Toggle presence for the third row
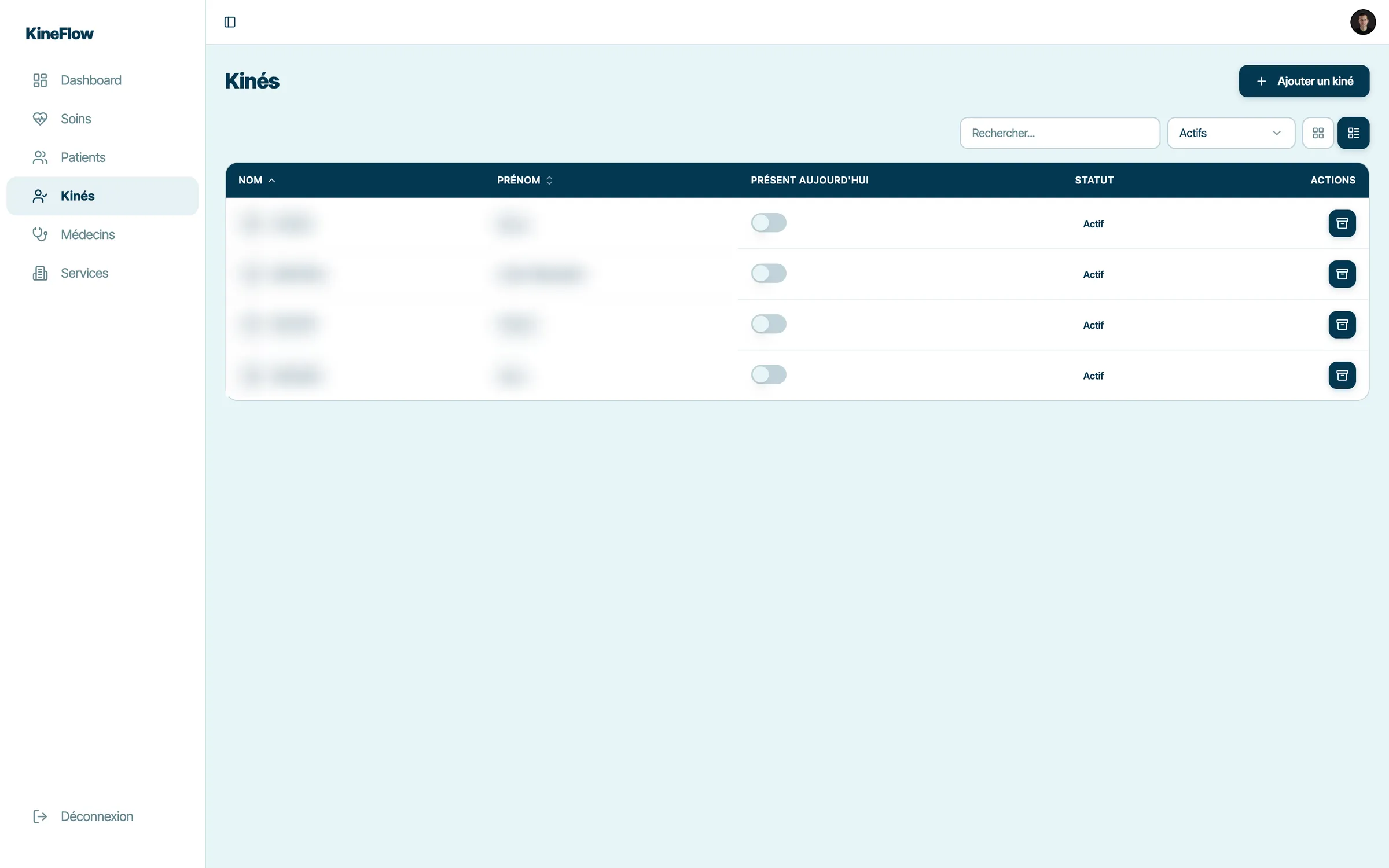1389x868 pixels. (x=769, y=324)
